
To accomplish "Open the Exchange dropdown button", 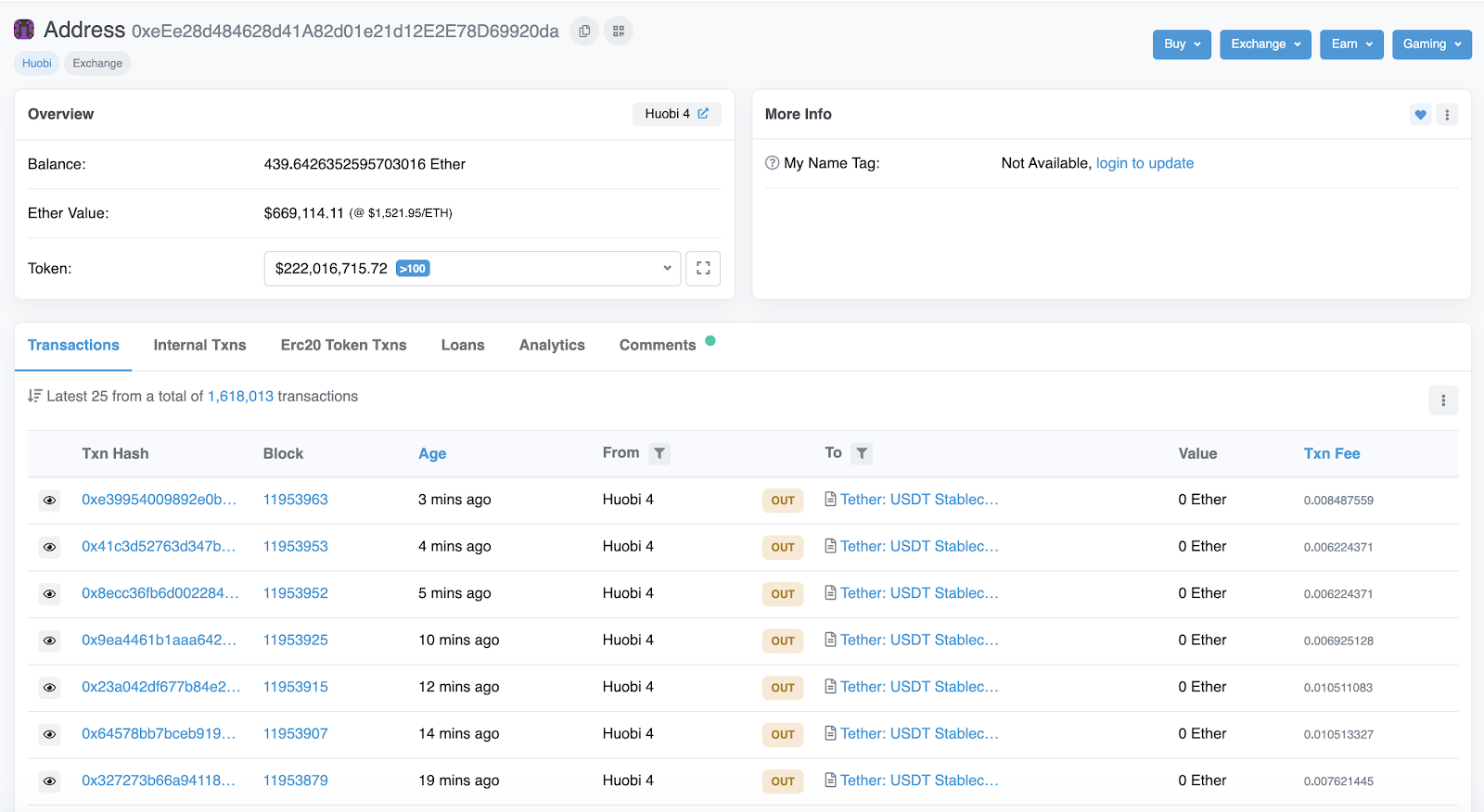I will [1265, 44].
